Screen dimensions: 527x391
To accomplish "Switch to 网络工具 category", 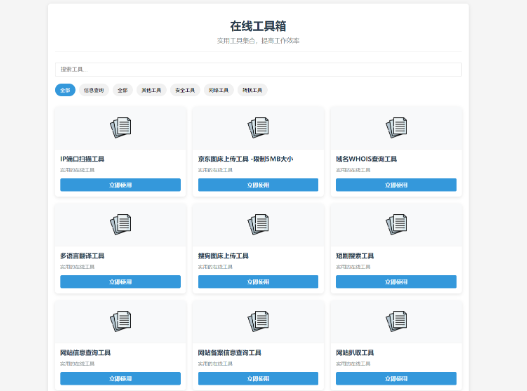I will (x=218, y=90).
